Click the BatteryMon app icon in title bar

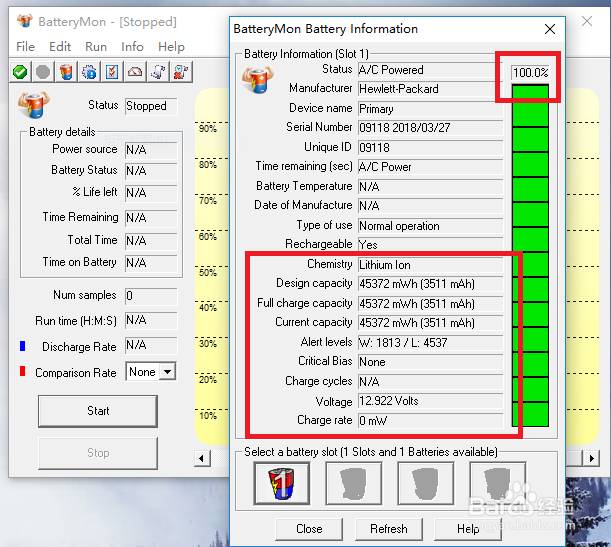point(25,21)
